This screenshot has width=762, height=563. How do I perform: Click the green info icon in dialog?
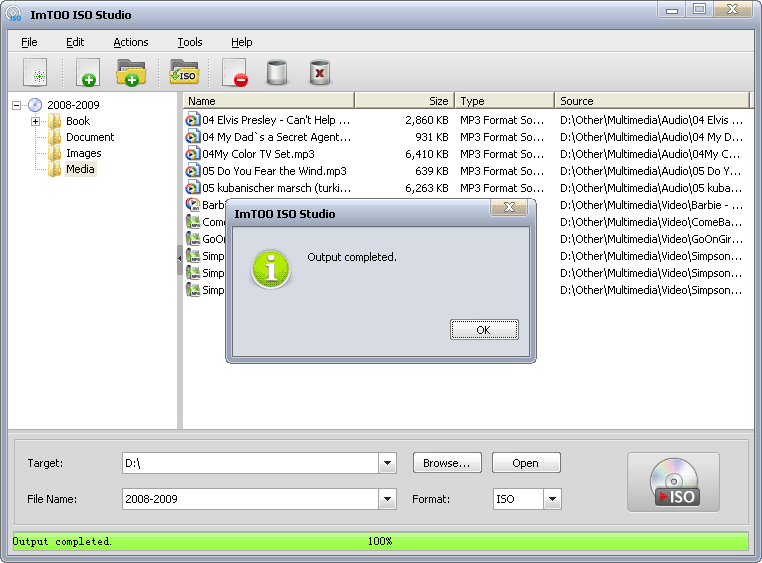pos(271,270)
